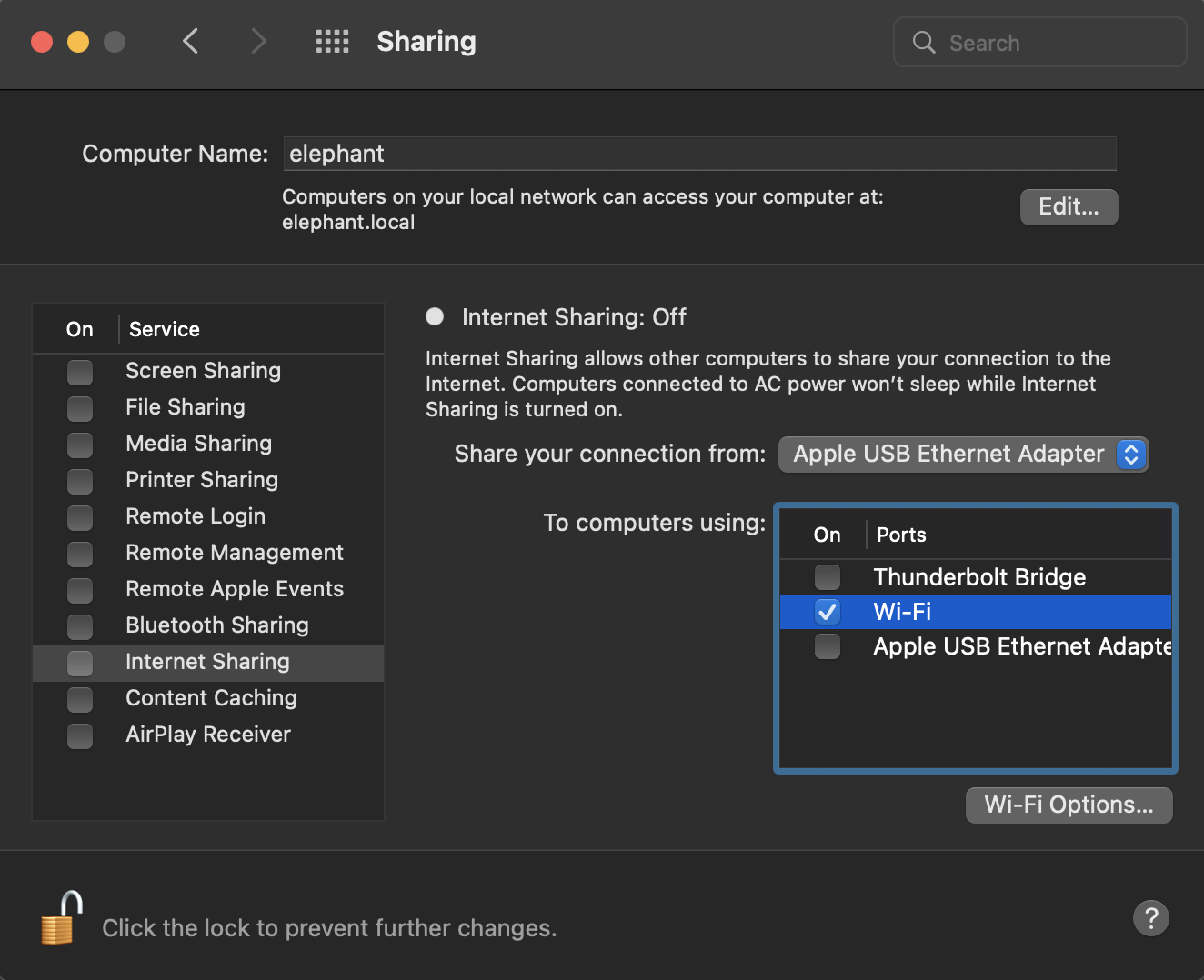Open the Share your connection from dropdown

click(963, 454)
